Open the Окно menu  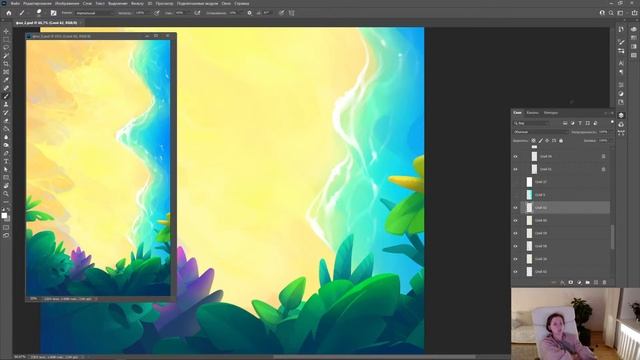pos(226,3)
